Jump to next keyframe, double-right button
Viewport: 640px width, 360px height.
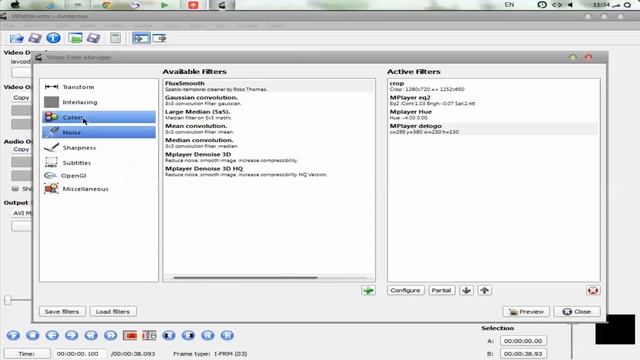click(x=110, y=336)
